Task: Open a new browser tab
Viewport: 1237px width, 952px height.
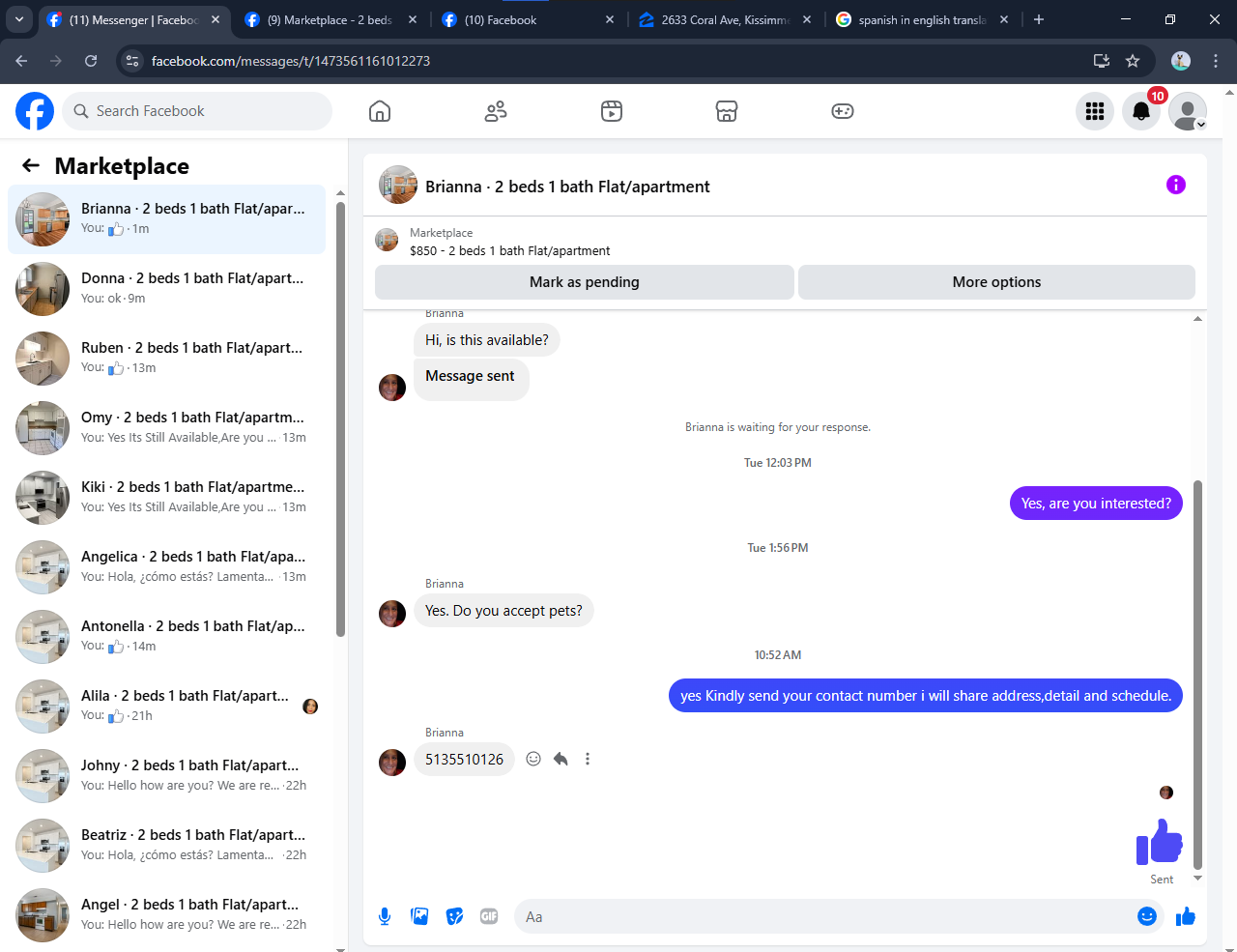Action: (x=1039, y=19)
